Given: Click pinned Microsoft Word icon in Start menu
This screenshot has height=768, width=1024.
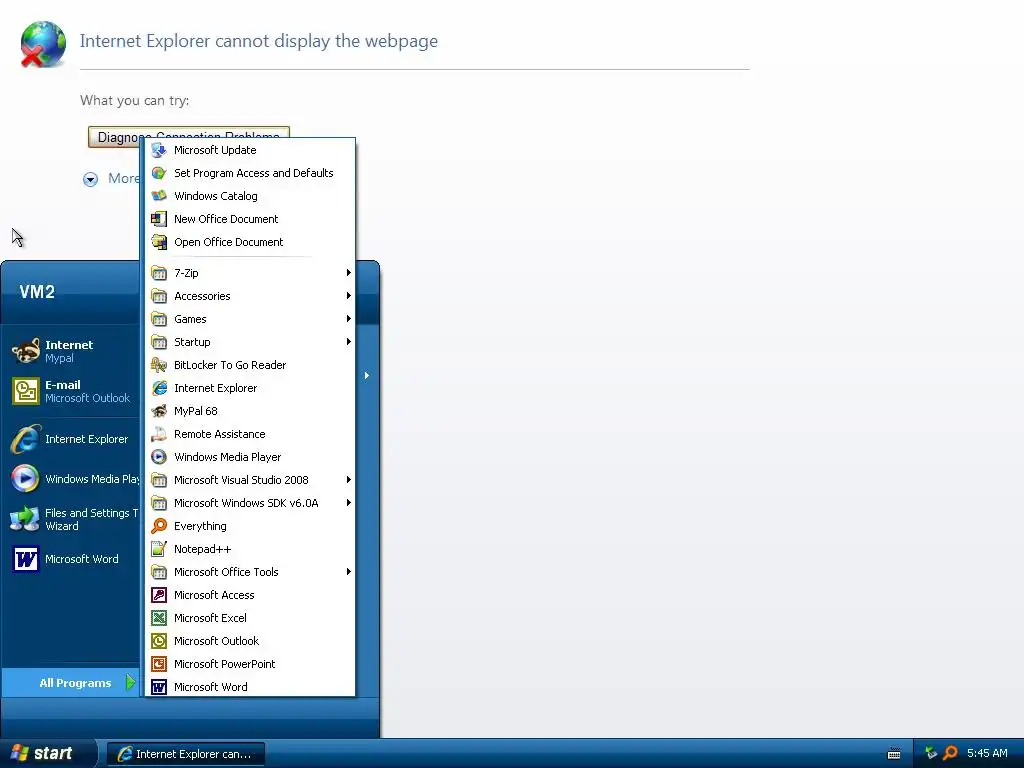Looking at the screenshot, I should point(25,559).
